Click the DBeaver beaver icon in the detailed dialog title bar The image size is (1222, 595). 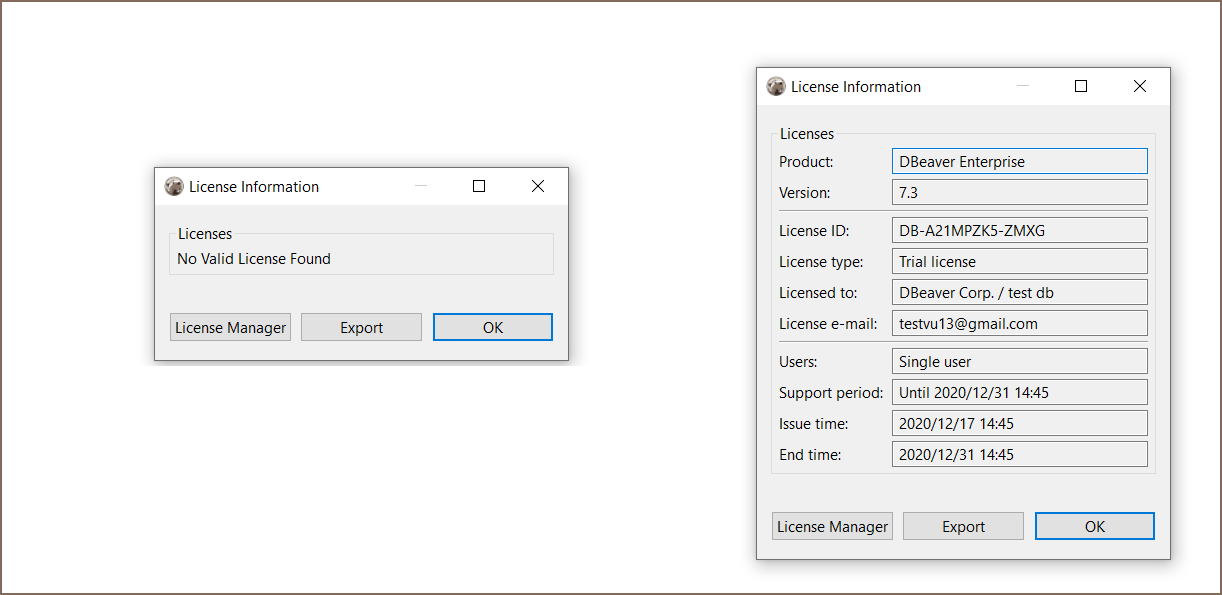(x=776, y=86)
